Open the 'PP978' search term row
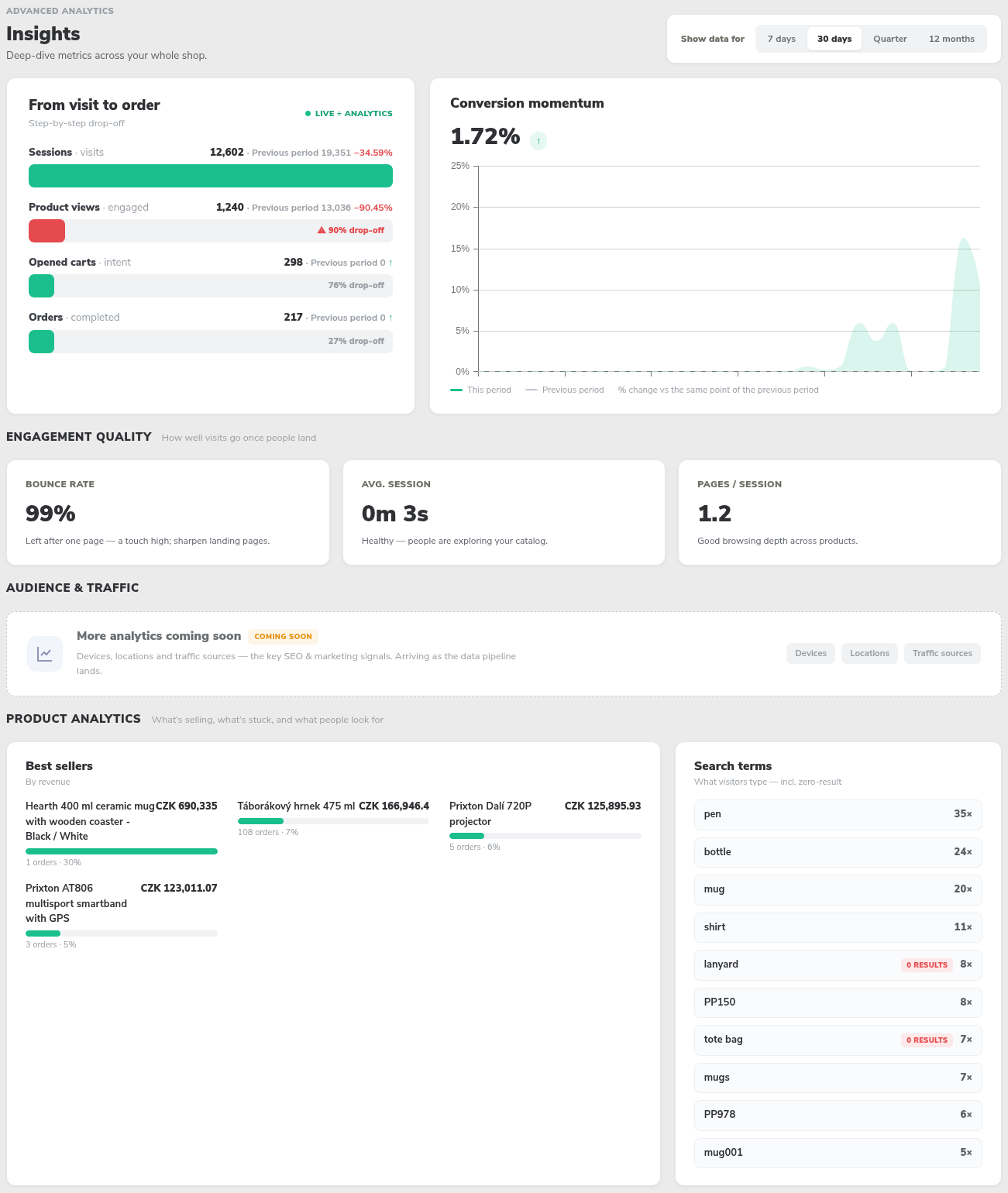Viewport: 1008px width, 1193px height. (838, 1115)
